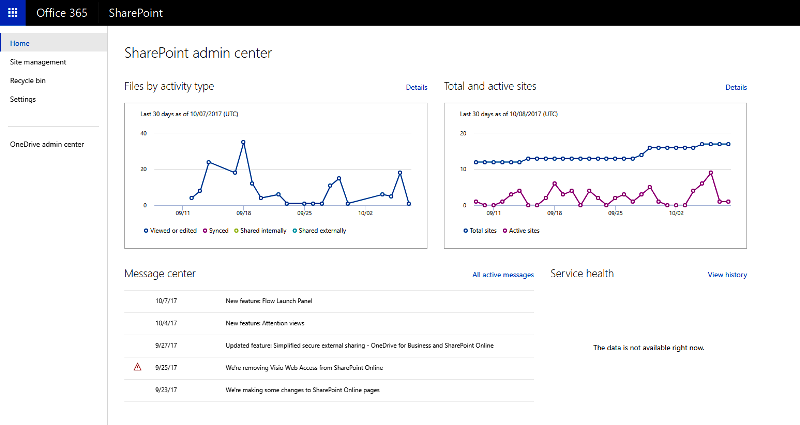The width and height of the screenshot is (800, 425).
Task: Open Settings in the left navigation
Action: tap(23, 99)
